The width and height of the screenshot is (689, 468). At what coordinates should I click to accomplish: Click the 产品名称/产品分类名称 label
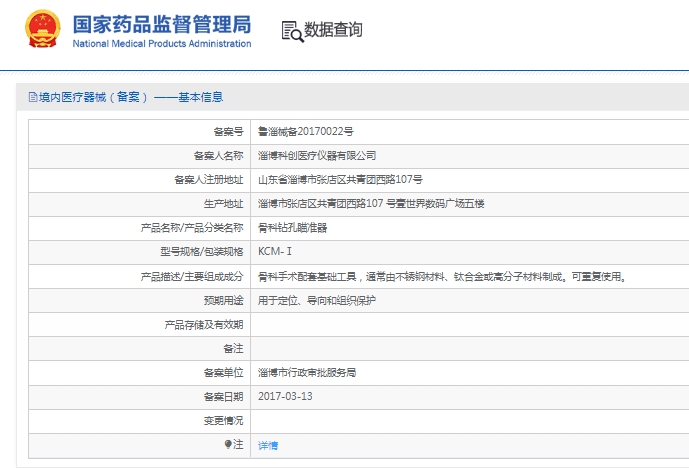point(192,228)
